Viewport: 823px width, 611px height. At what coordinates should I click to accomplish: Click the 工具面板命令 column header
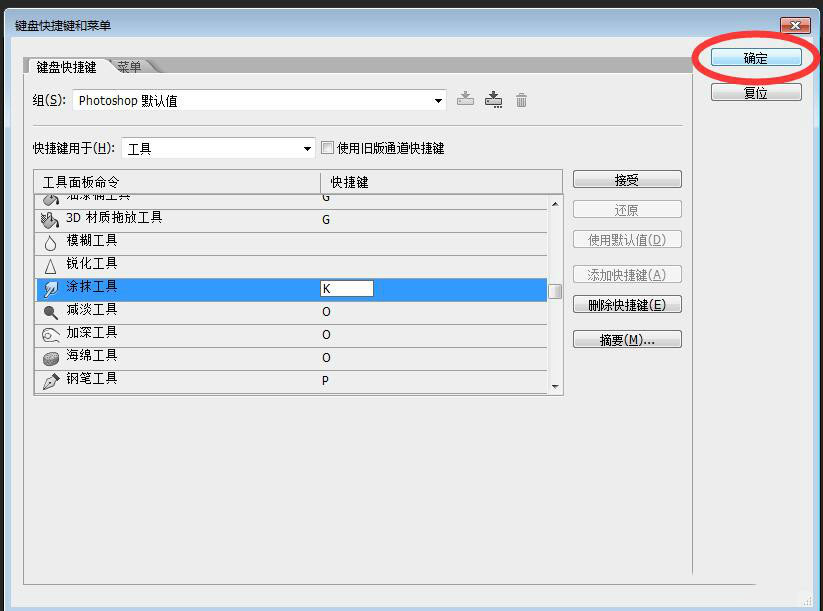tap(177, 182)
